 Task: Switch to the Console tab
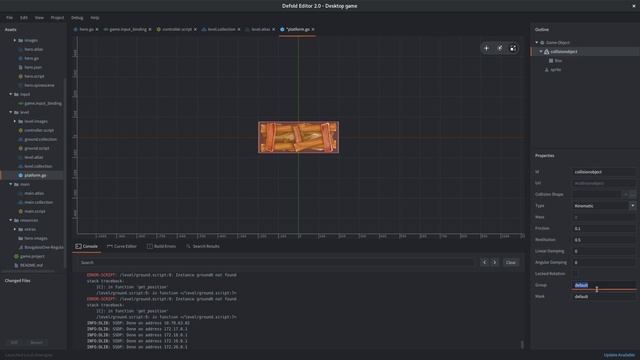tap(87, 247)
